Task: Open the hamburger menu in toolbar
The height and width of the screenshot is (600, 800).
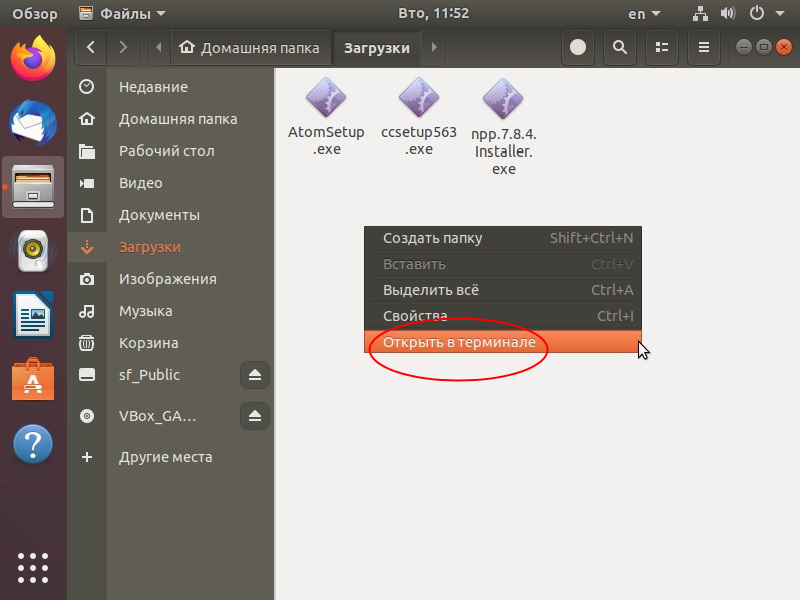Action: point(704,47)
